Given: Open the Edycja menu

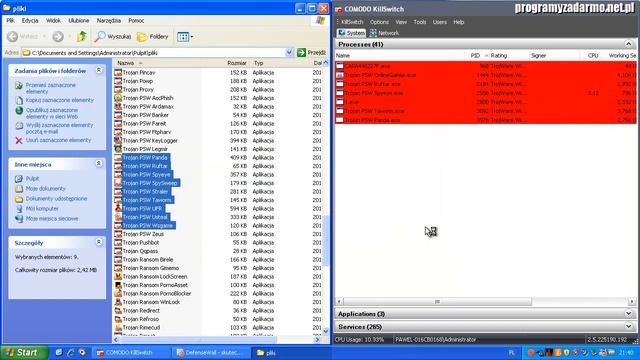Looking at the screenshot, I should coord(30,20).
